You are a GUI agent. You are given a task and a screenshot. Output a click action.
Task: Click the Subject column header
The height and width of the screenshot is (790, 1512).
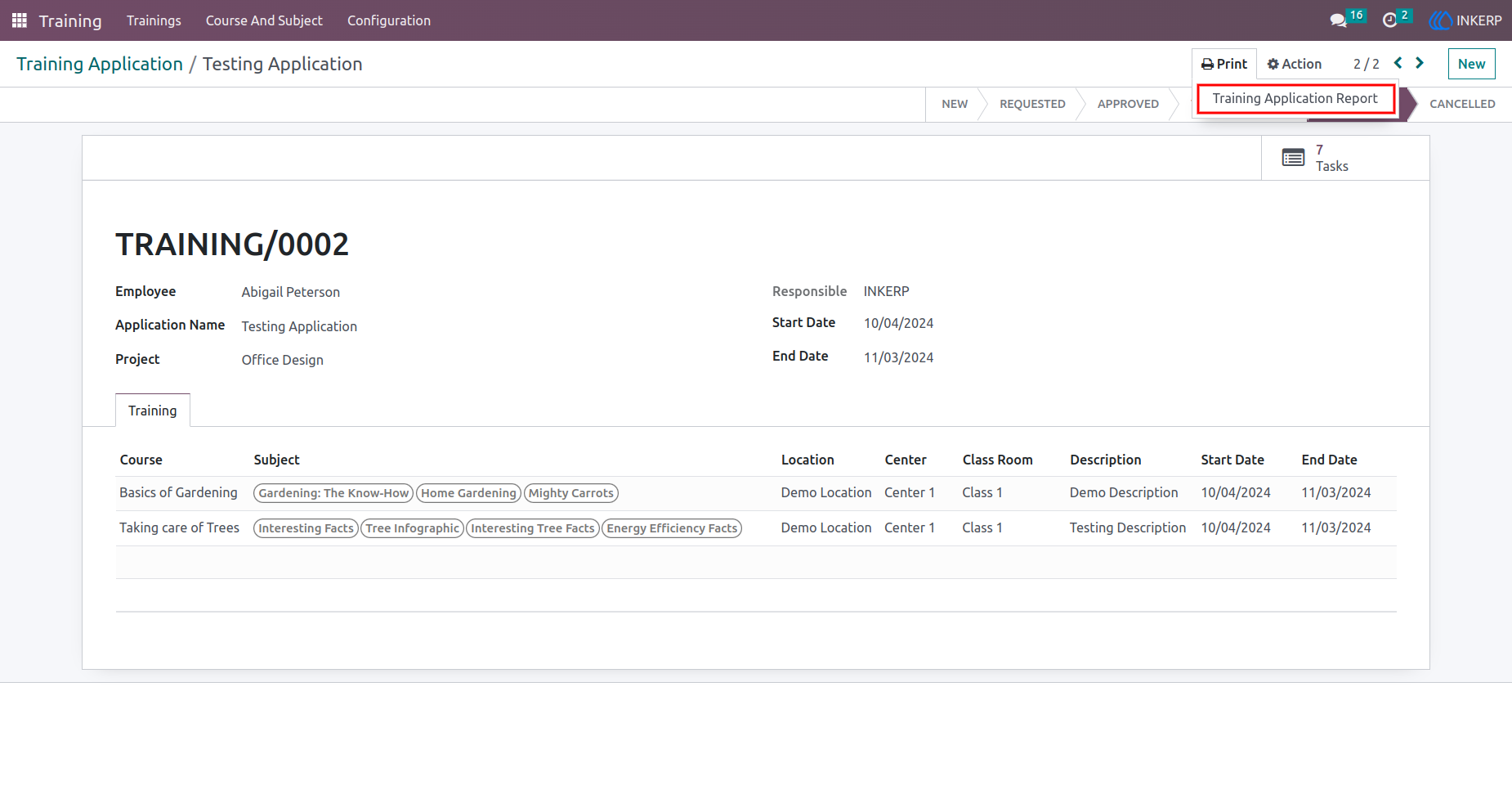(x=277, y=460)
